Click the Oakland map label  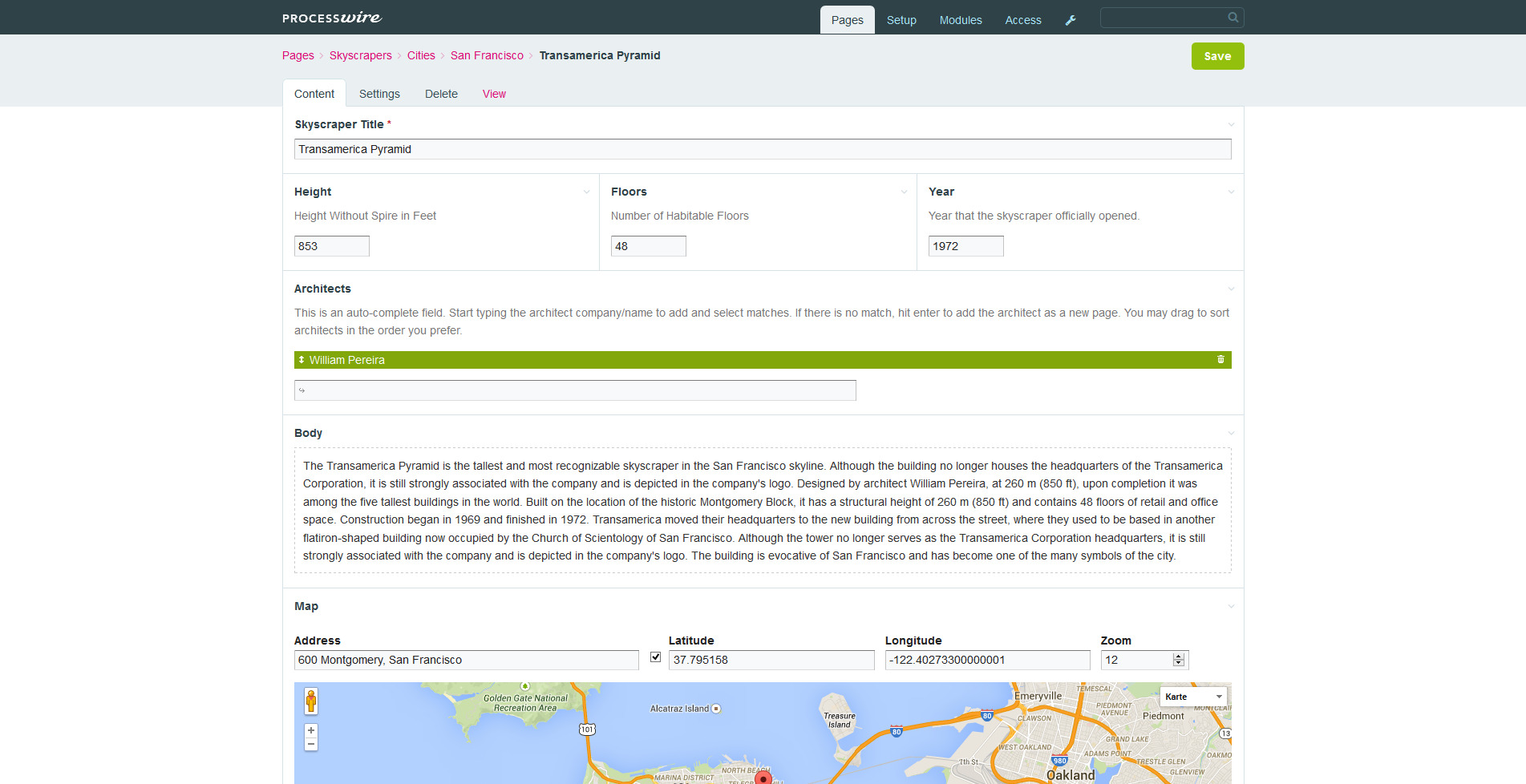pyautogui.click(x=1071, y=775)
